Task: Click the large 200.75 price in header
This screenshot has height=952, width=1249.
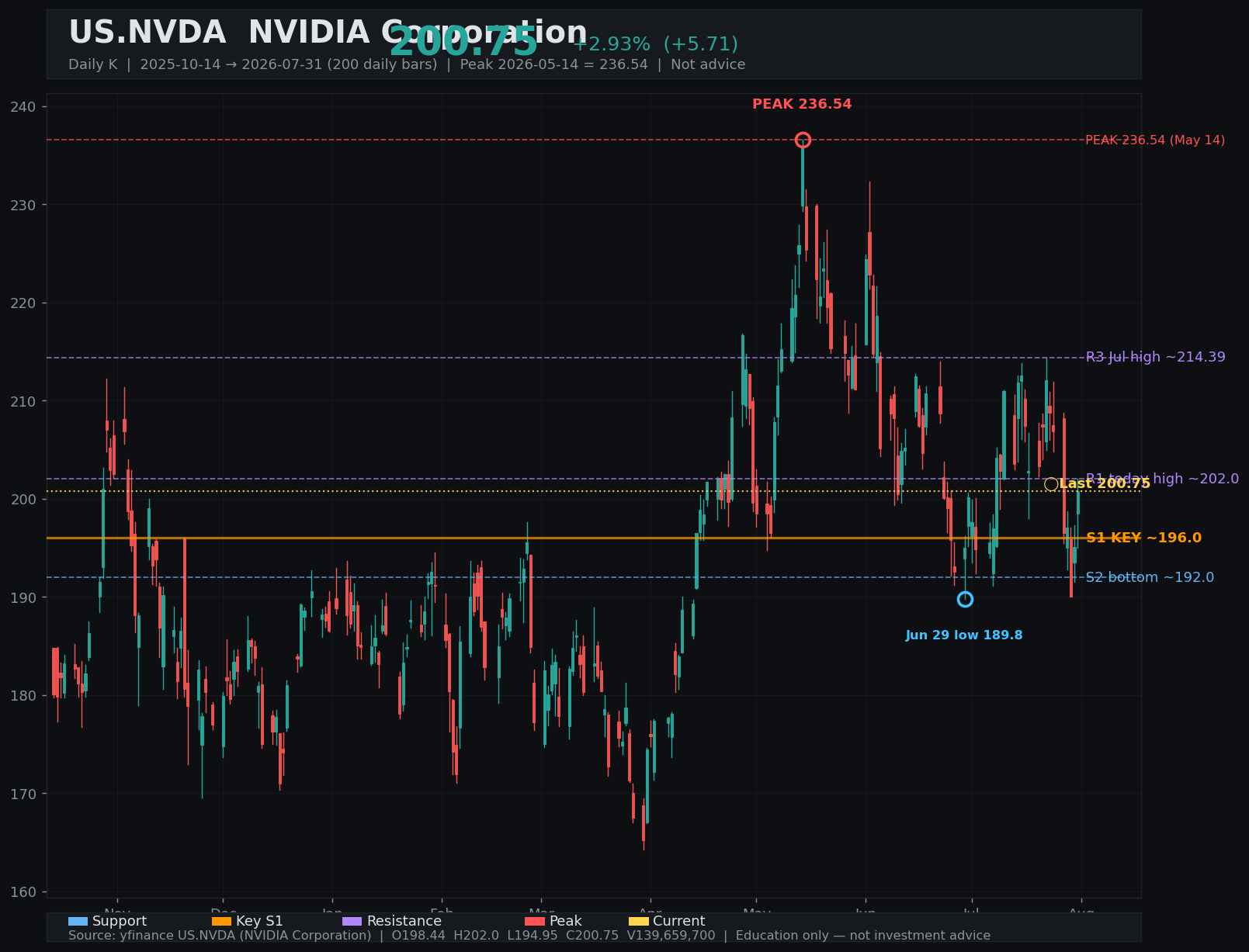Action: coord(463,42)
